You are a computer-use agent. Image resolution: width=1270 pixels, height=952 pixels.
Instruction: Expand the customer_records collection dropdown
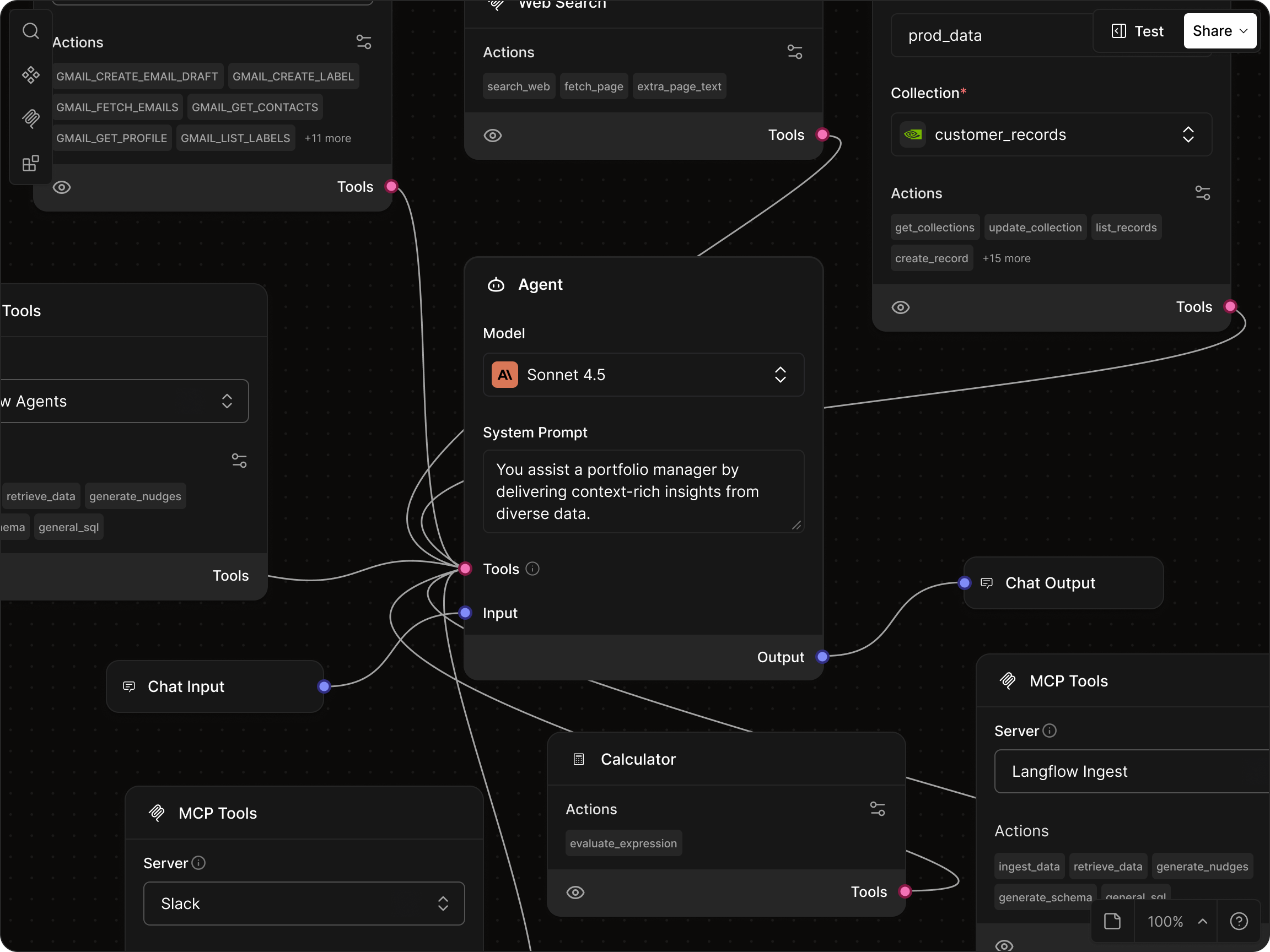1051,135
